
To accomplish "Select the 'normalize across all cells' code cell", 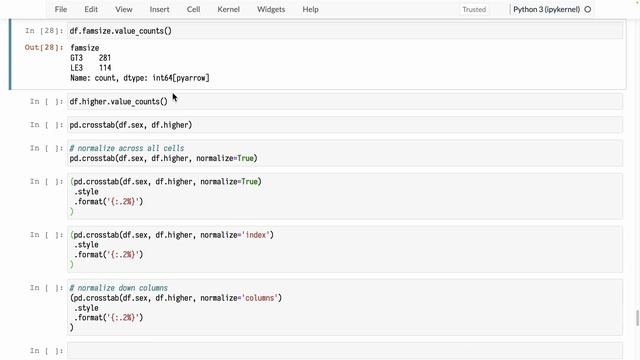I will click(x=345, y=153).
